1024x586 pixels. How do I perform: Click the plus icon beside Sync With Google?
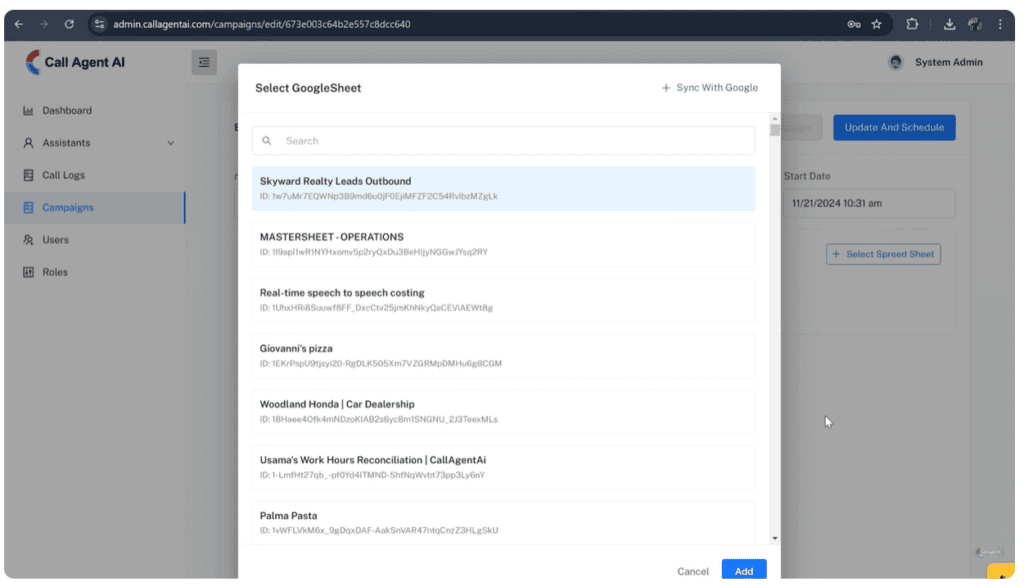click(x=665, y=88)
